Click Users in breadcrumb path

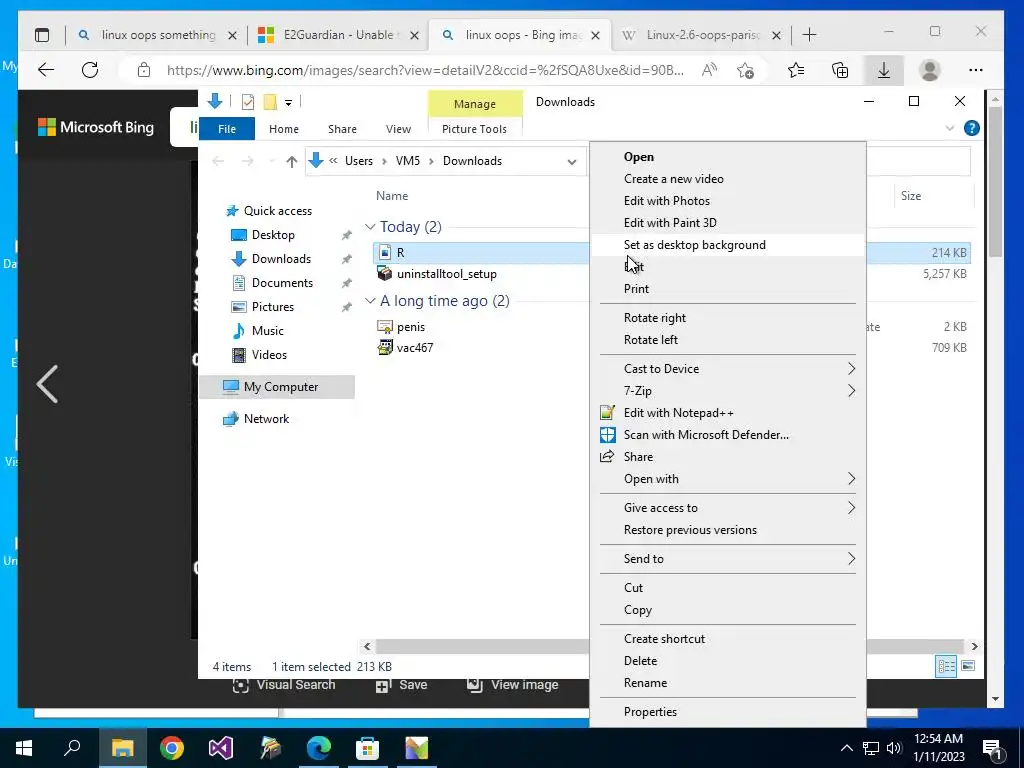359,161
